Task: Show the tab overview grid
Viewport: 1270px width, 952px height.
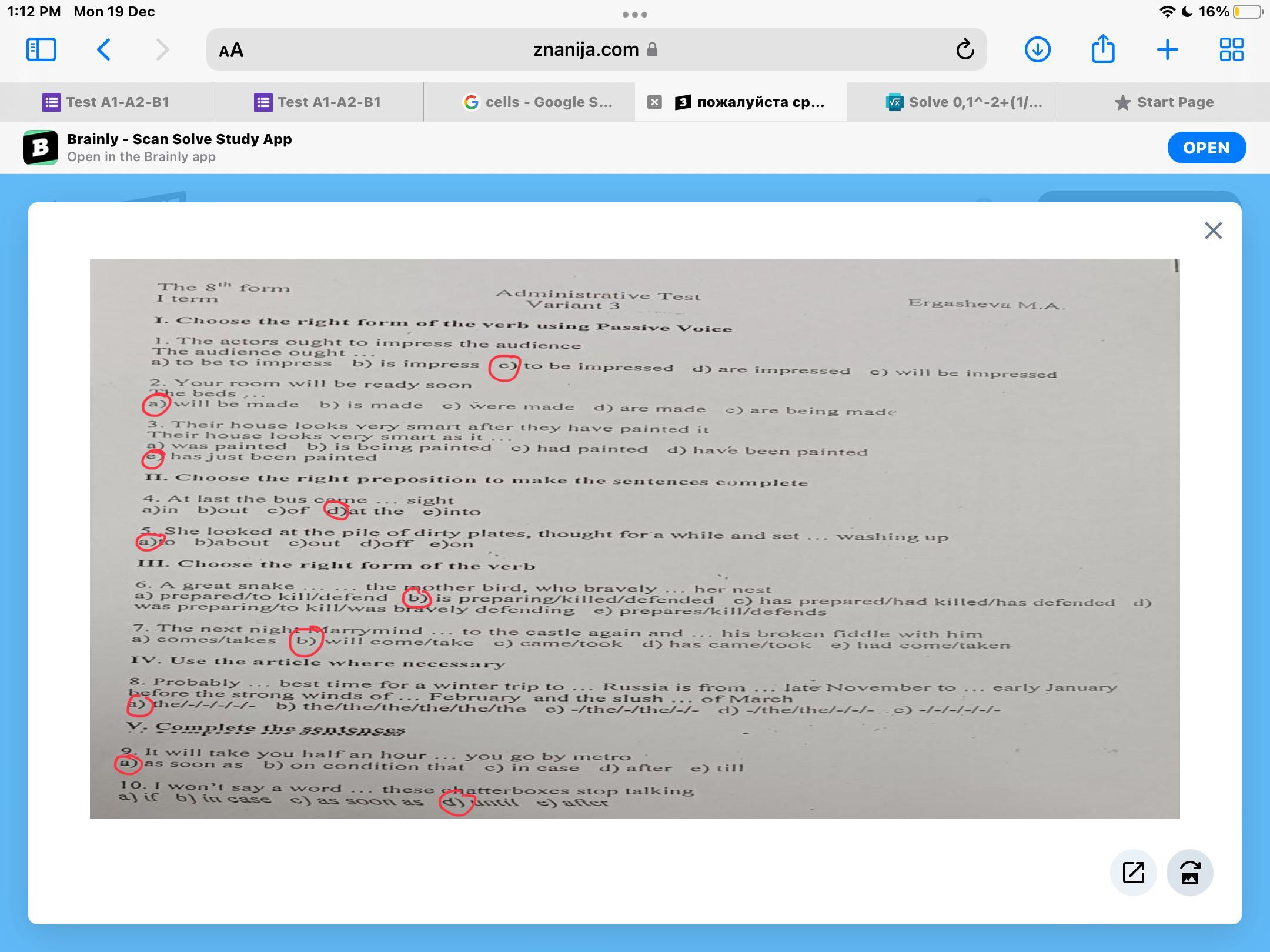Action: click(x=1231, y=49)
